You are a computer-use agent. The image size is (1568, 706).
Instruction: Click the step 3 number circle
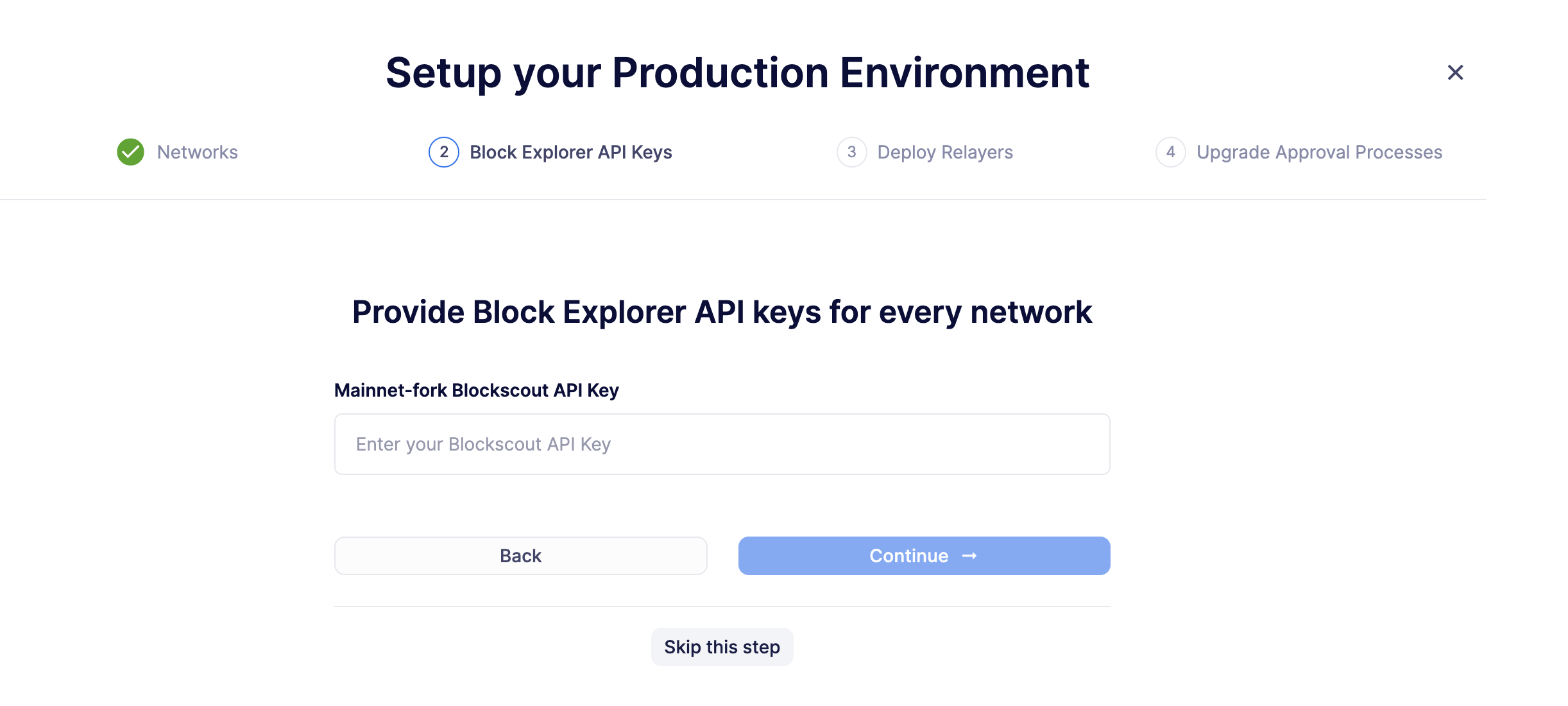(851, 152)
